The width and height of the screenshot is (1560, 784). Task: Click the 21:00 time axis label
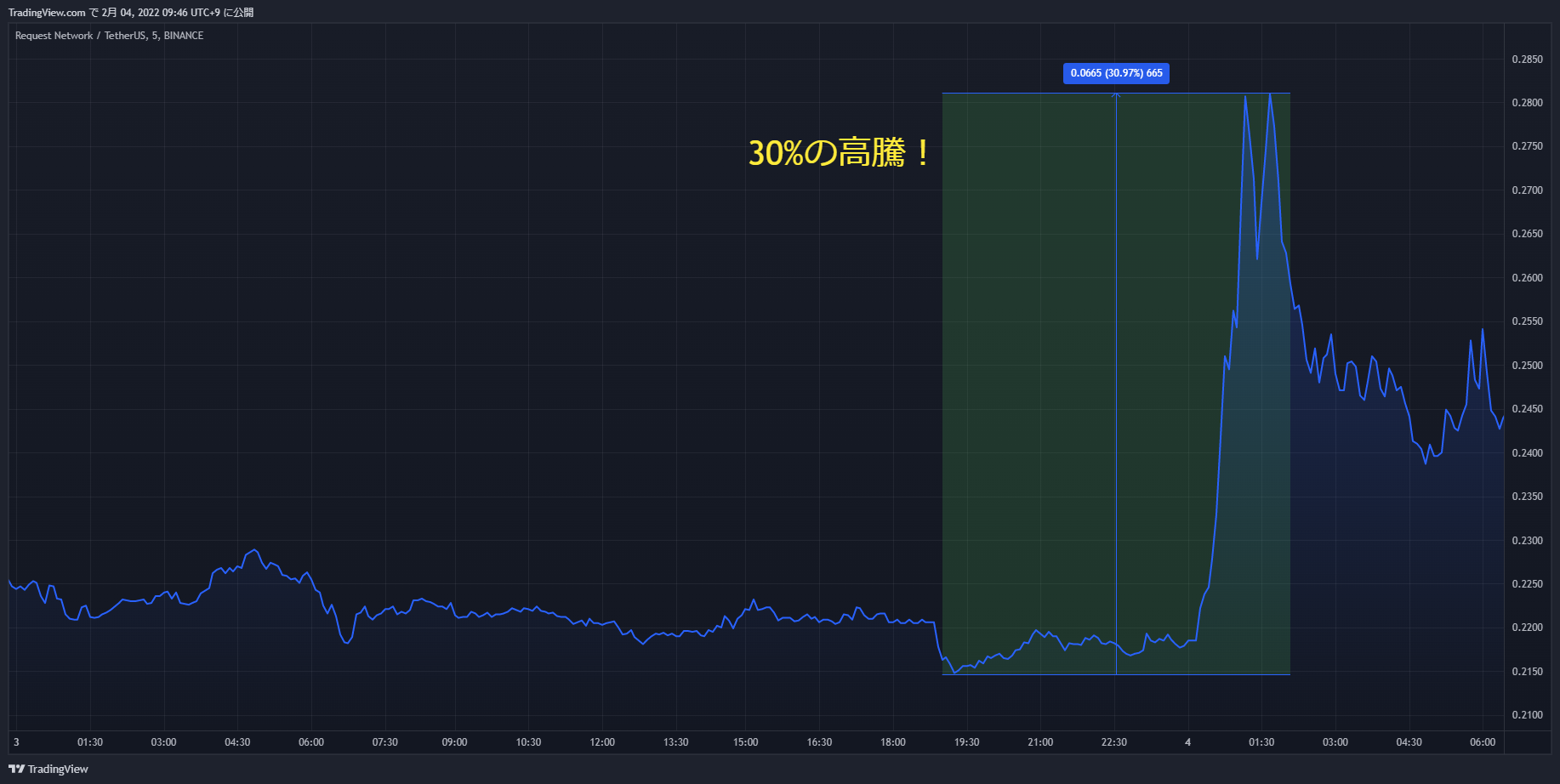tap(1040, 742)
